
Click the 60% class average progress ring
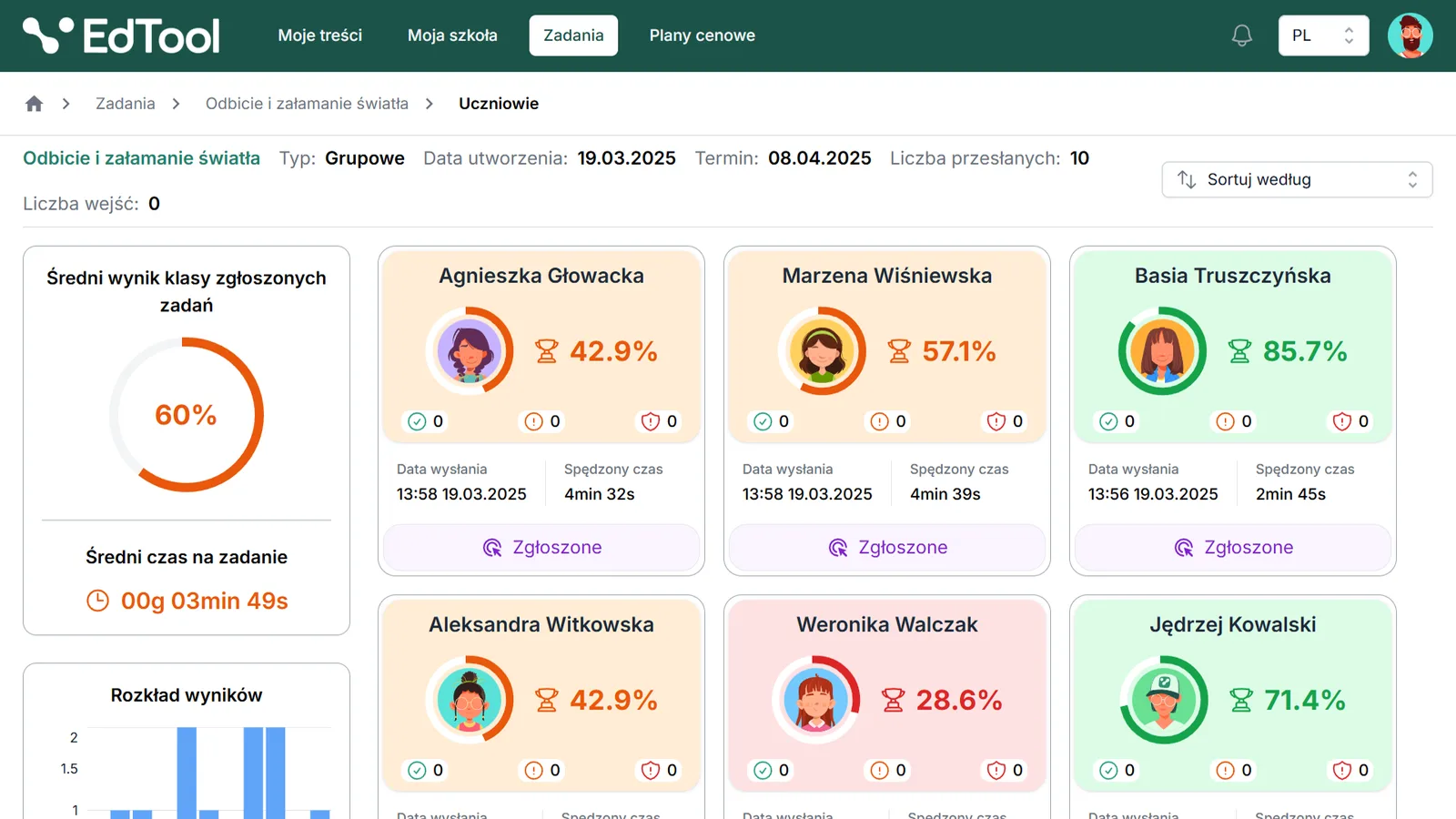(x=187, y=415)
